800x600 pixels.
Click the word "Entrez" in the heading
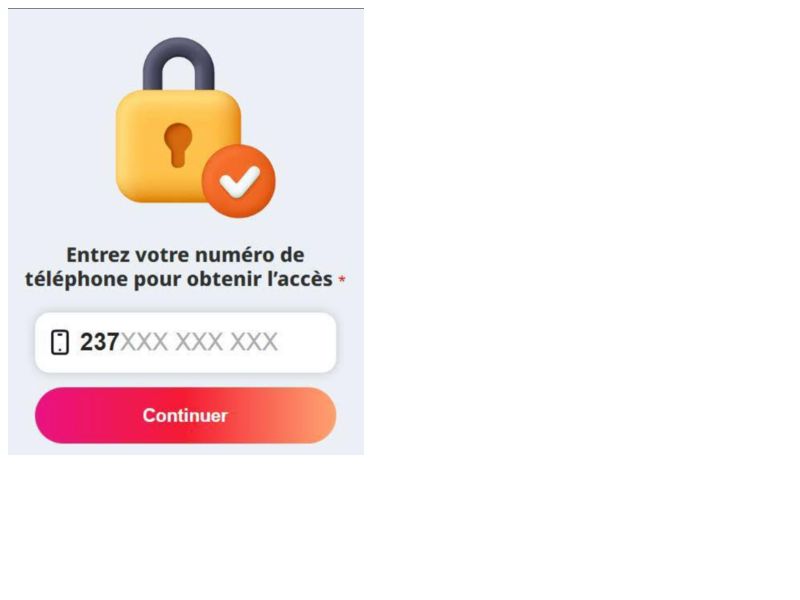click(97, 255)
